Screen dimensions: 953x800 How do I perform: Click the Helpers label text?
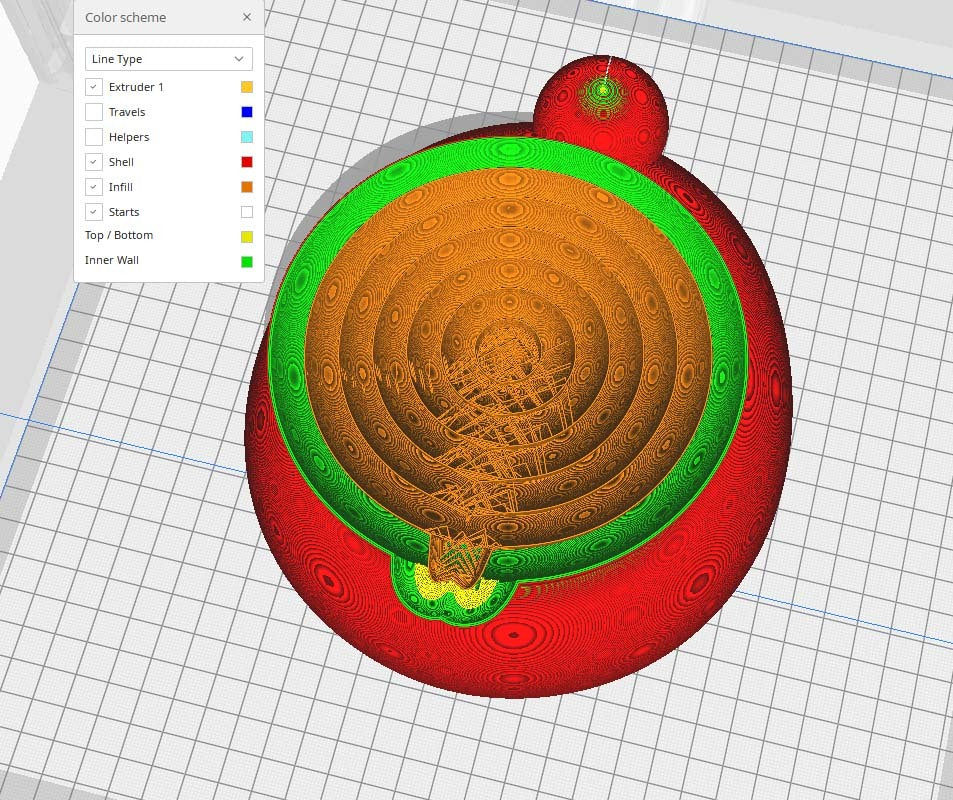129,137
